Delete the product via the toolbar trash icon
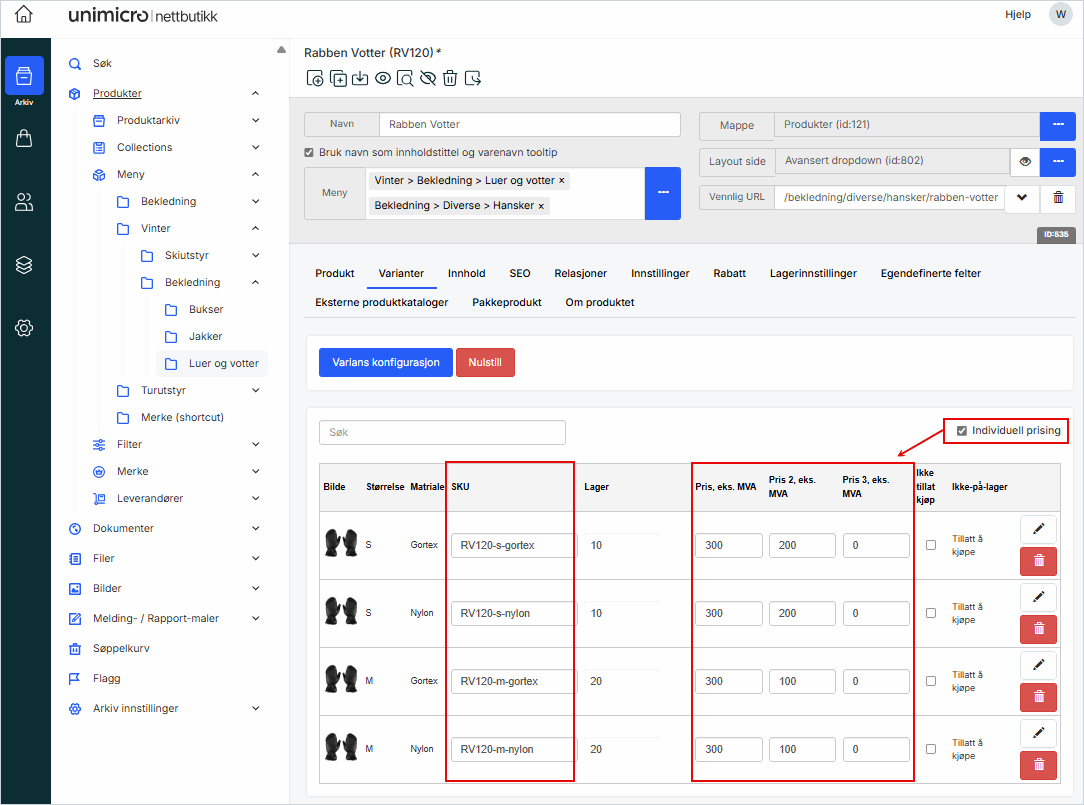Viewport: 1084px width, 805px height. point(451,78)
